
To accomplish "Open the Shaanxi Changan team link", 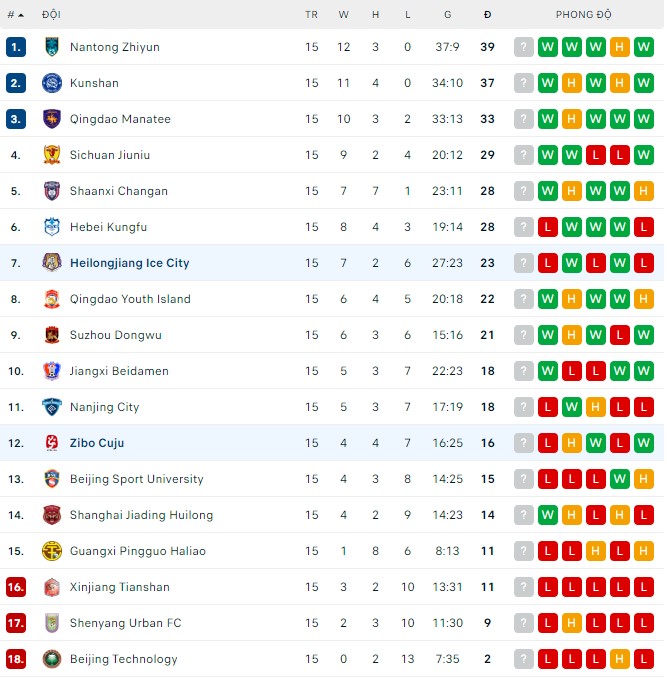I will 119,191.
